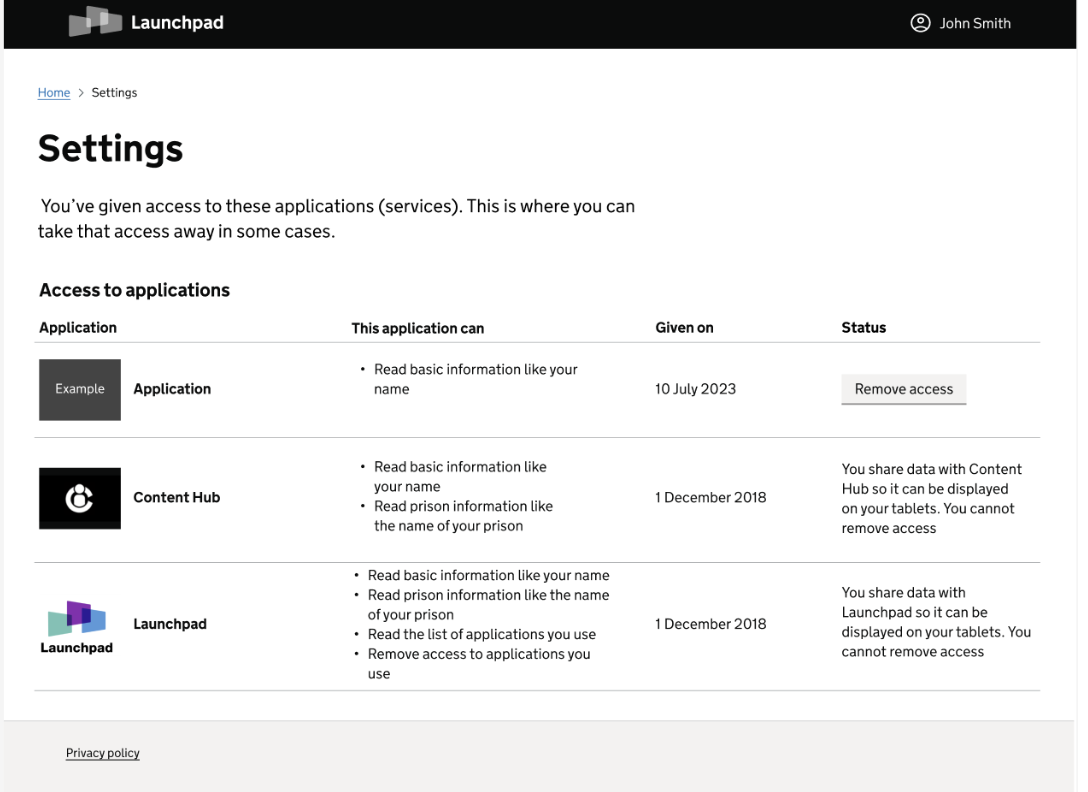This screenshot has width=1088, height=792.
Task: Select the Status column header
Action: [863, 327]
